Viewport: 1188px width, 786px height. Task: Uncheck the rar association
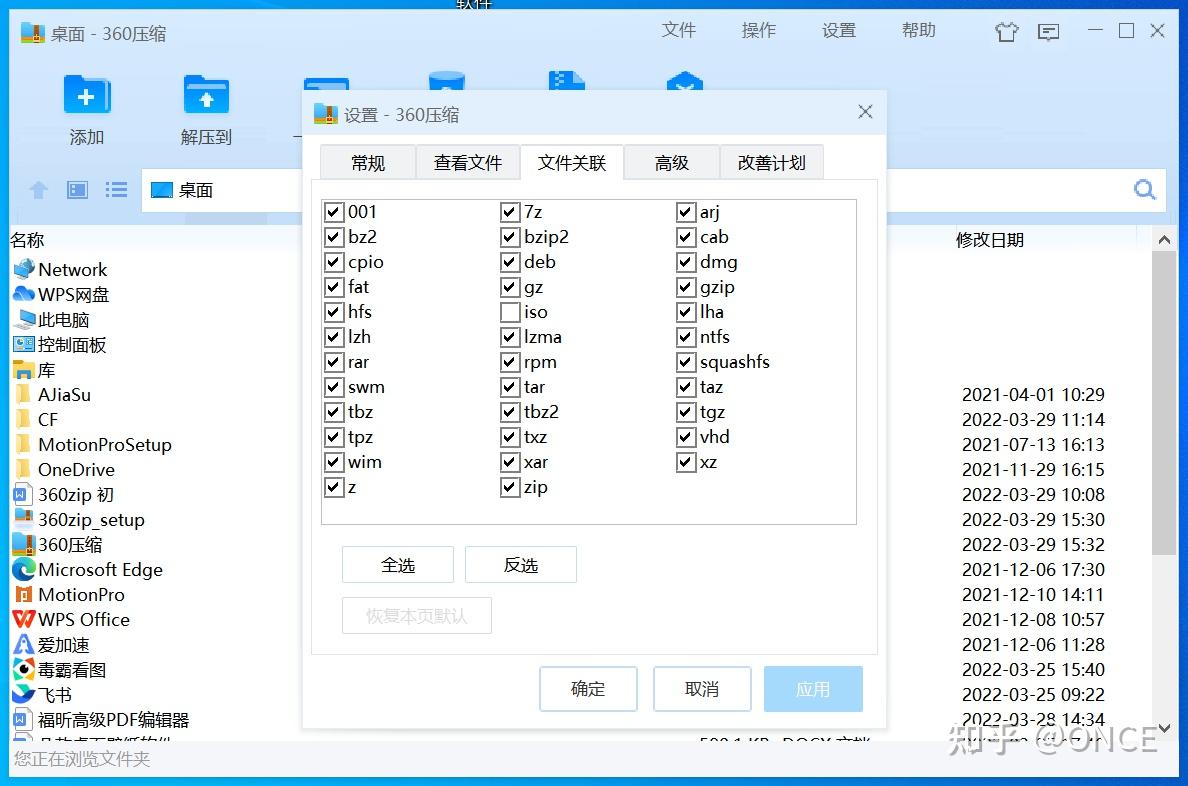334,362
